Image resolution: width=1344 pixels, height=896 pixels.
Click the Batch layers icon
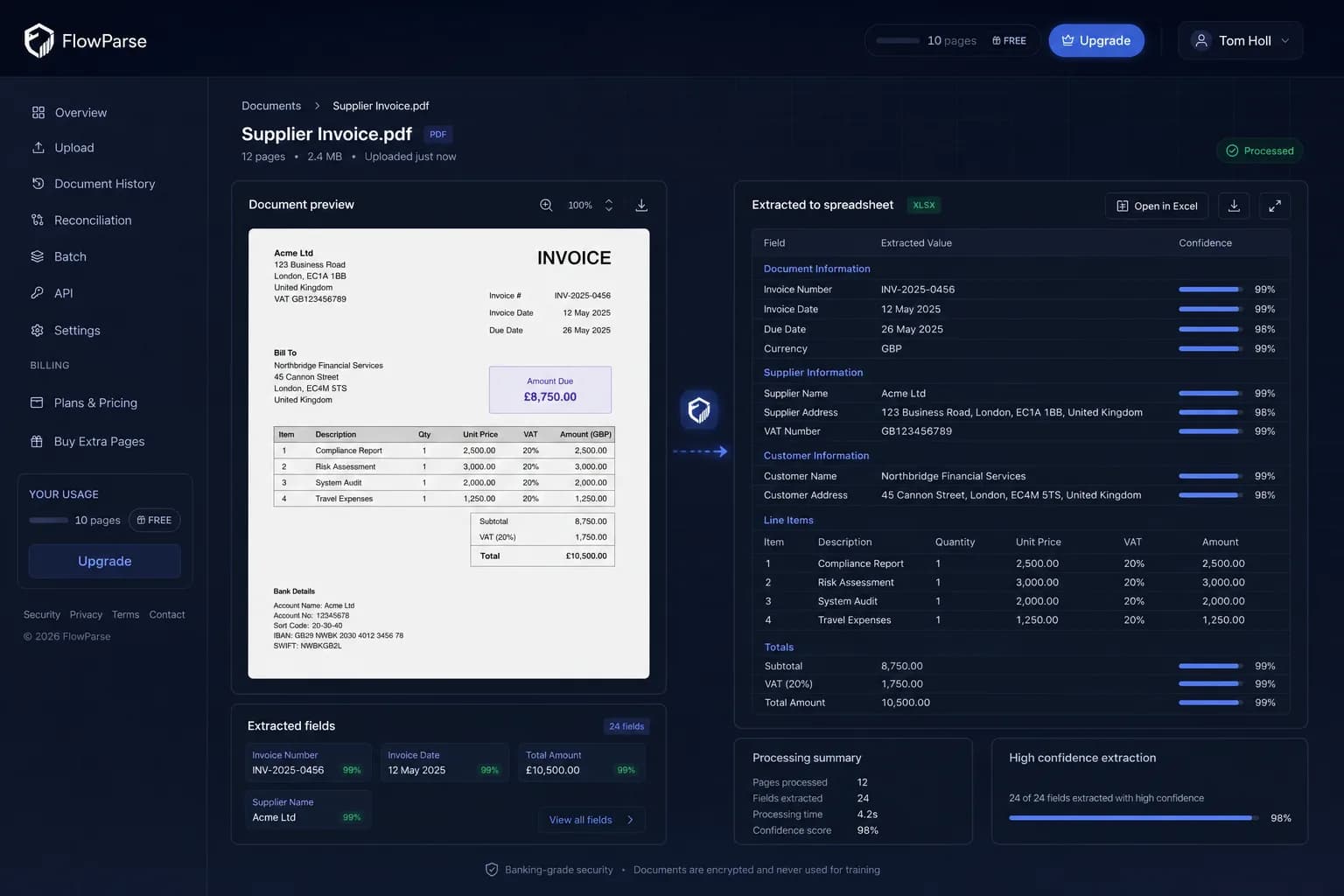pyautogui.click(x=38, y=256)
